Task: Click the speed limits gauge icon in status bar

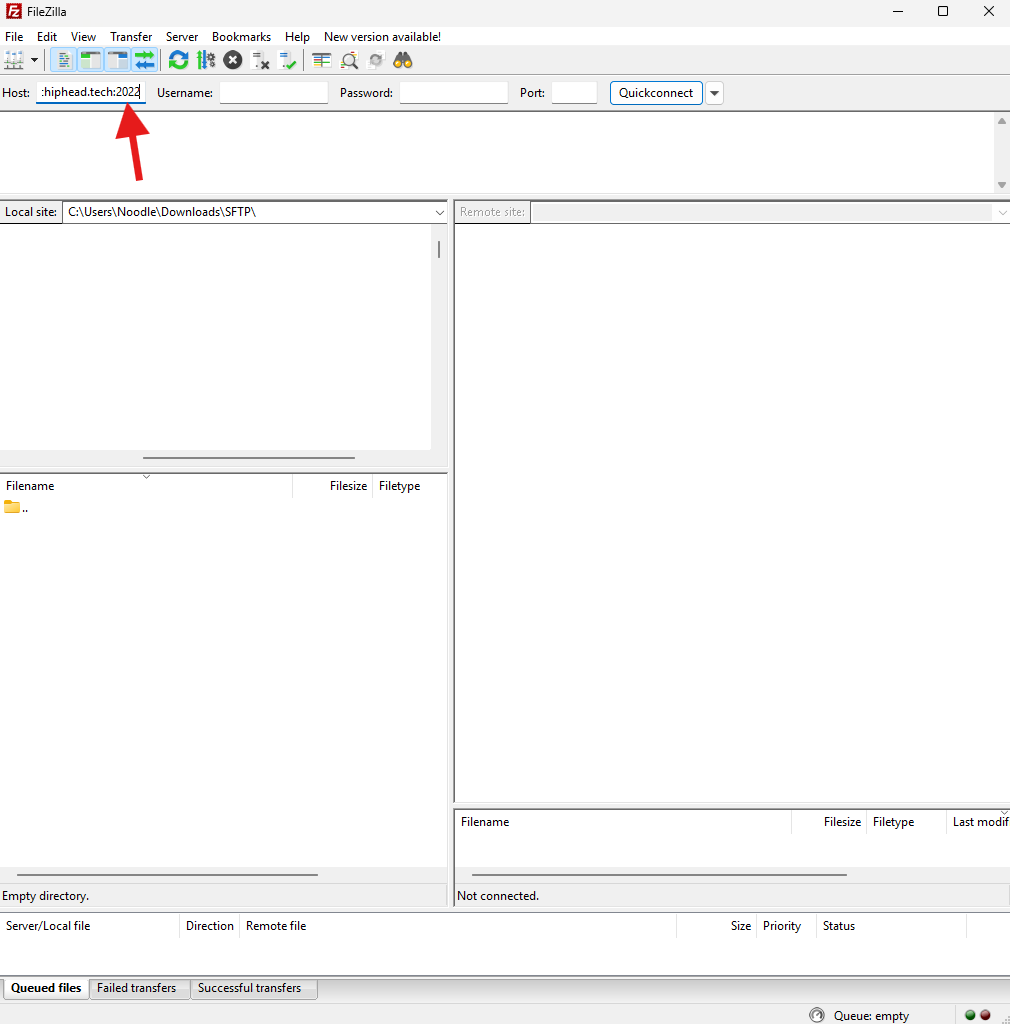Action: (817, 1015)
